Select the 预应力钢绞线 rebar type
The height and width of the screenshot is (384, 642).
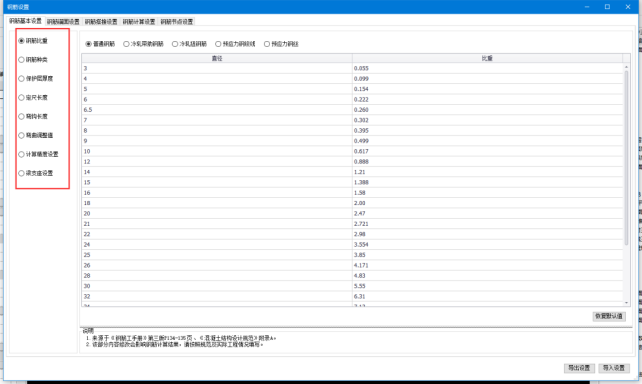[x=235, y=44]
